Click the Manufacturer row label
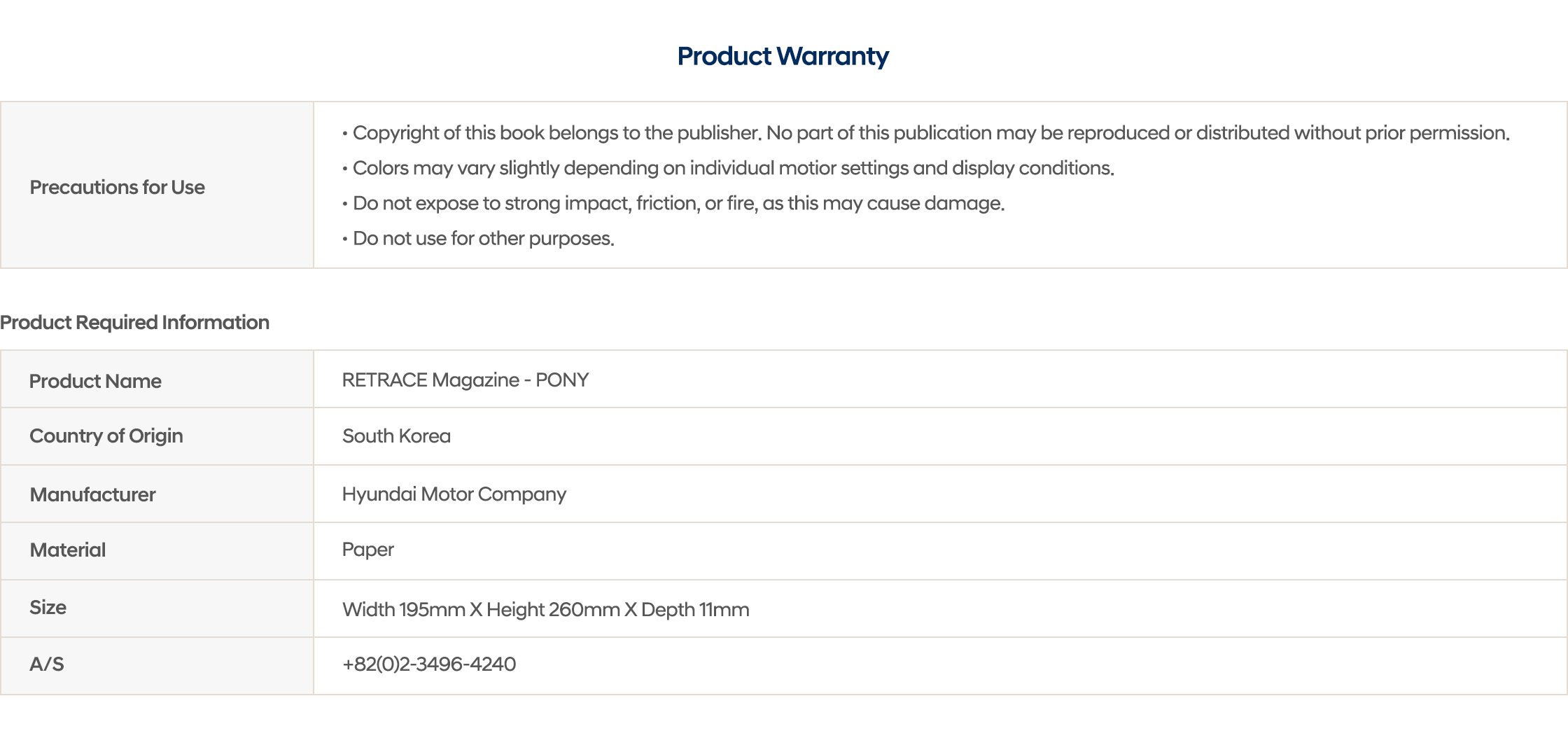The height and width of the screenshot is (731, 1568). pos(92,494)
